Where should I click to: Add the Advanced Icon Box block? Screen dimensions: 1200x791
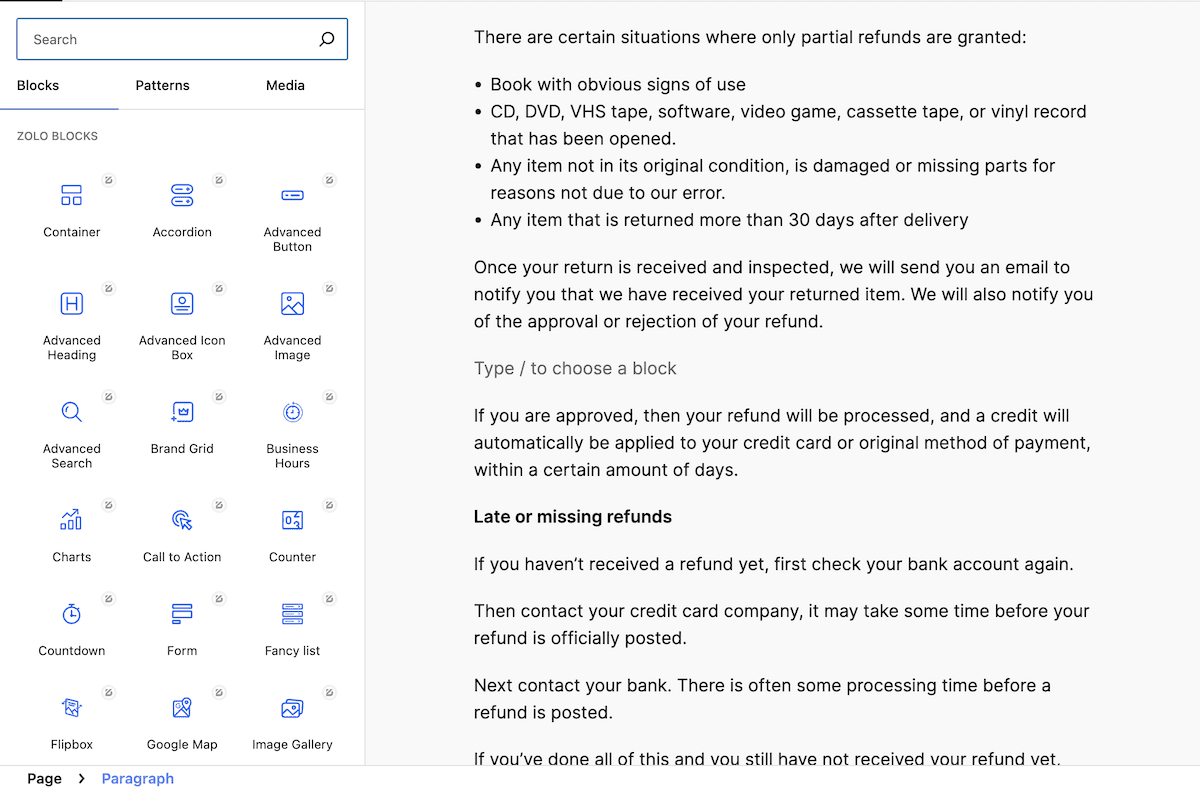pos(182,318)
